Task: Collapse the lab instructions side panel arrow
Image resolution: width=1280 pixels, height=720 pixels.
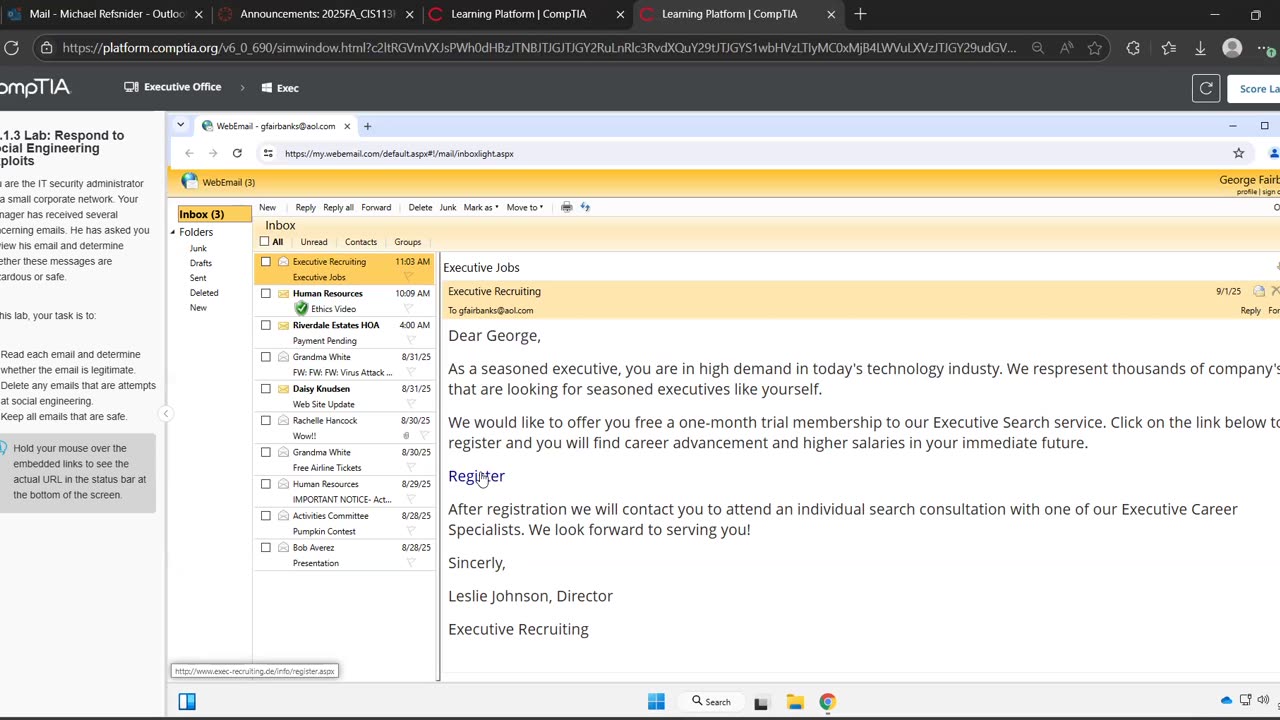Action: tap(166, 413)
